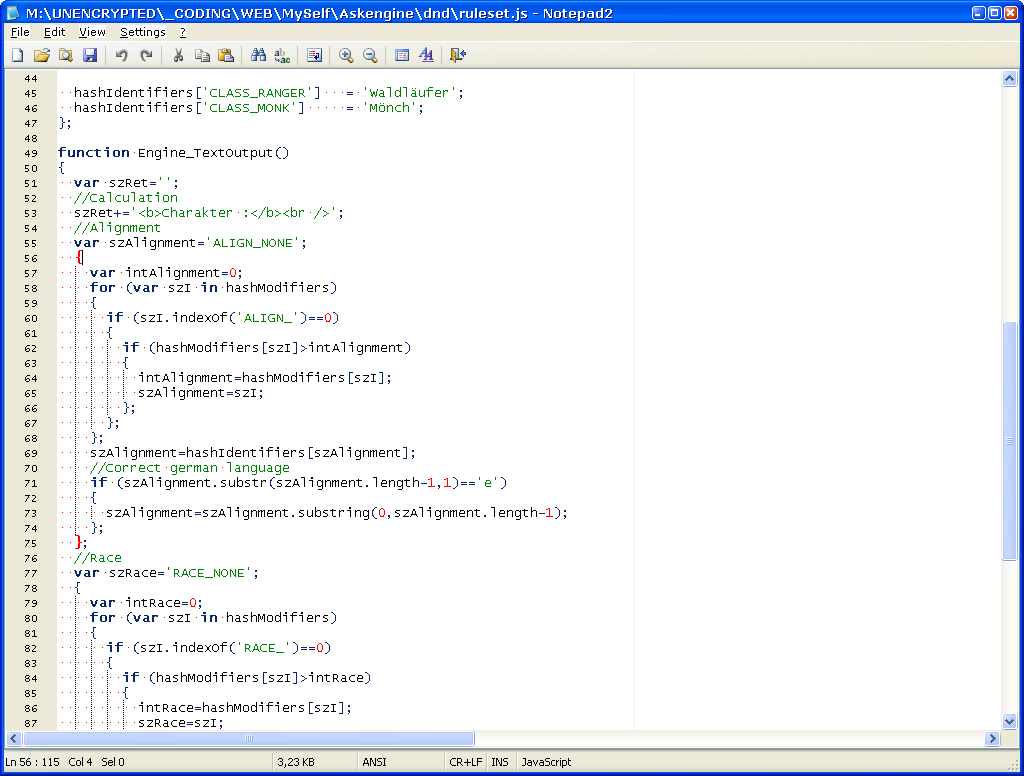Click line number 71 in the margin
The image size is (1024, 776).
click(x=31, y=483)
